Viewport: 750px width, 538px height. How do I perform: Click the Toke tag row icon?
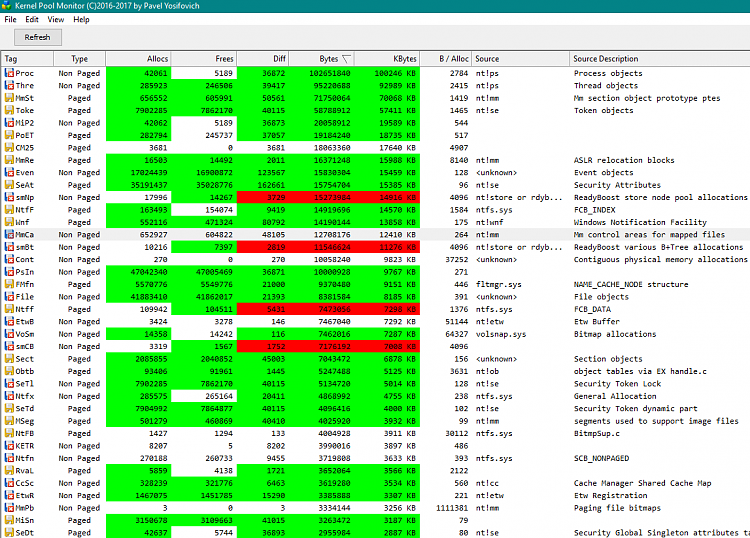tap(9, 110)
